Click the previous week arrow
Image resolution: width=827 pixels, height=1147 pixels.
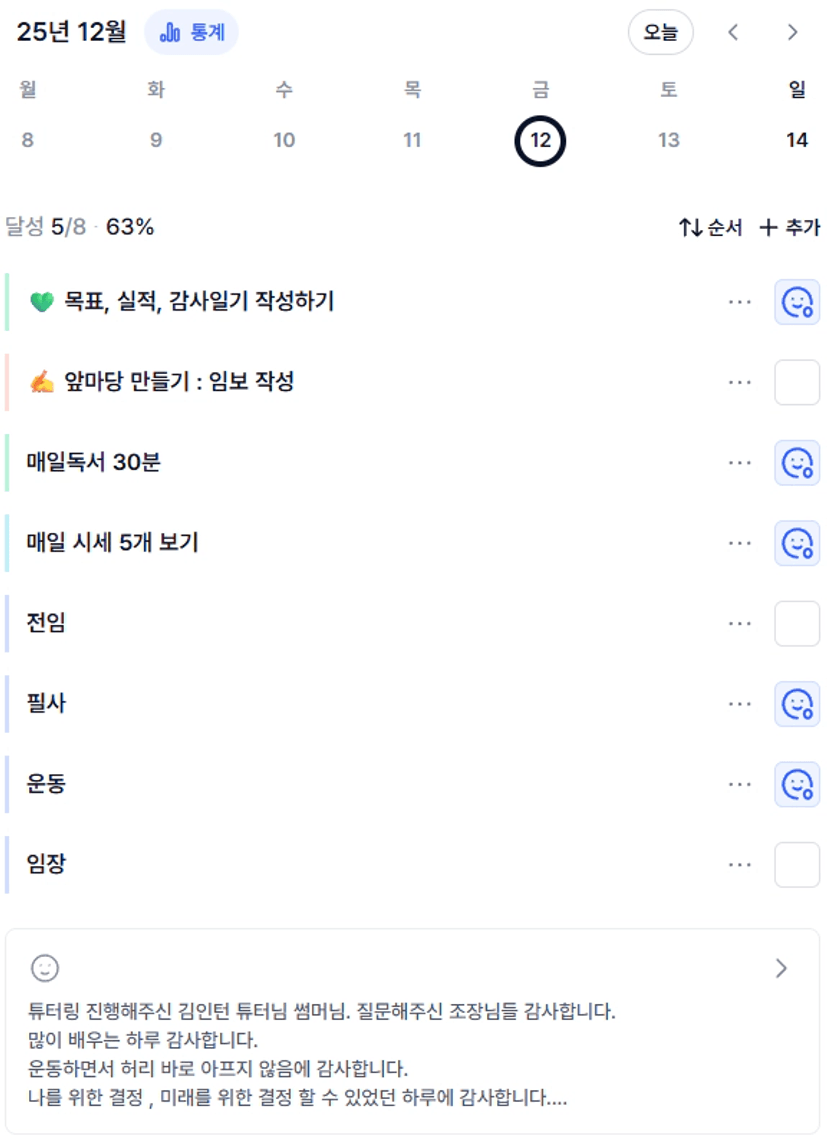733,33
